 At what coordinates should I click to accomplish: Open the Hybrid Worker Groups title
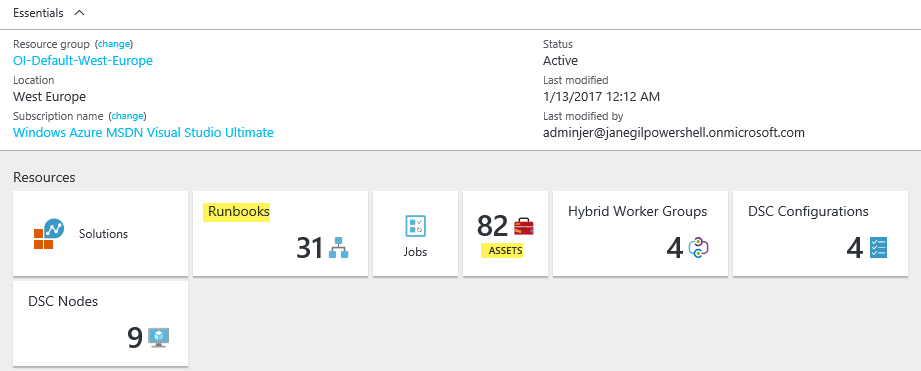[x=637, y=211]
